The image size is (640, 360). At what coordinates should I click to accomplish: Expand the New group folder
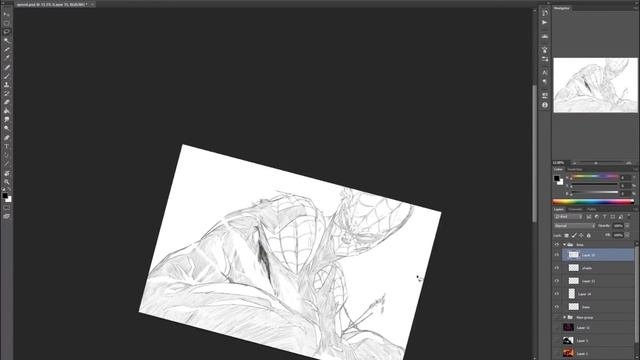(x=564, y=317)
